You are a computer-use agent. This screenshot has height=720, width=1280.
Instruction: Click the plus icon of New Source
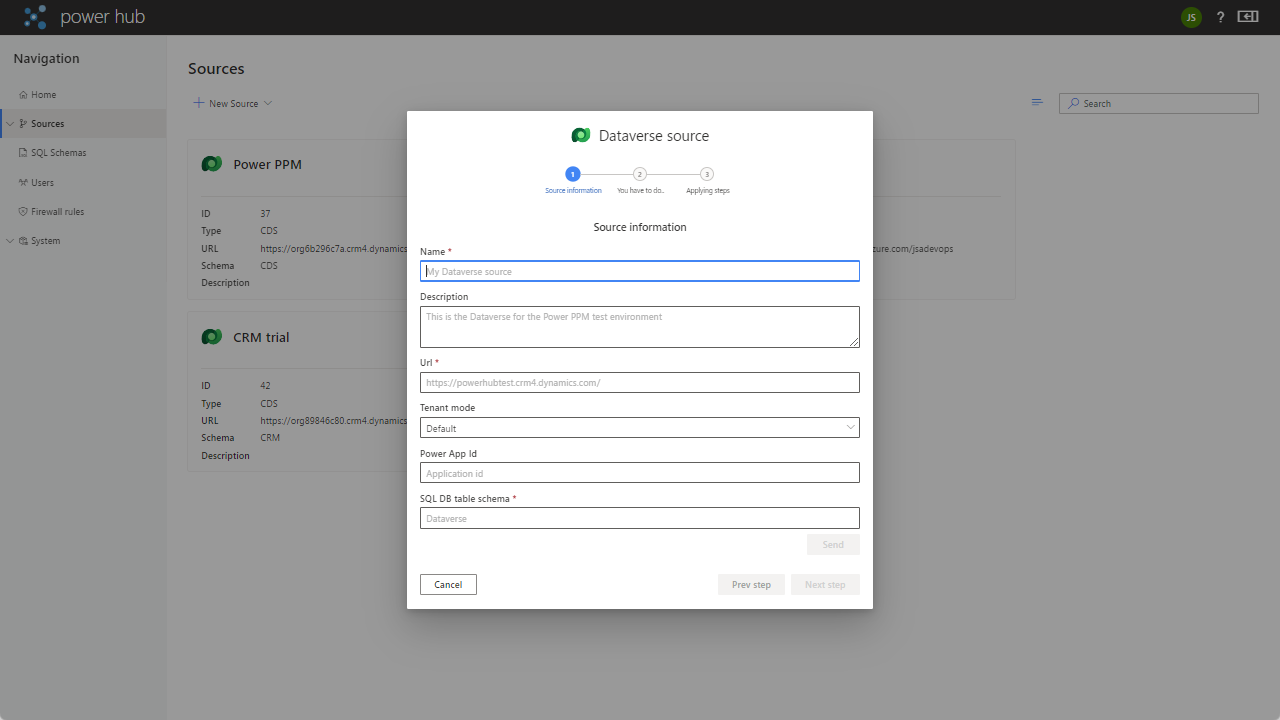(x=199, y=103)
